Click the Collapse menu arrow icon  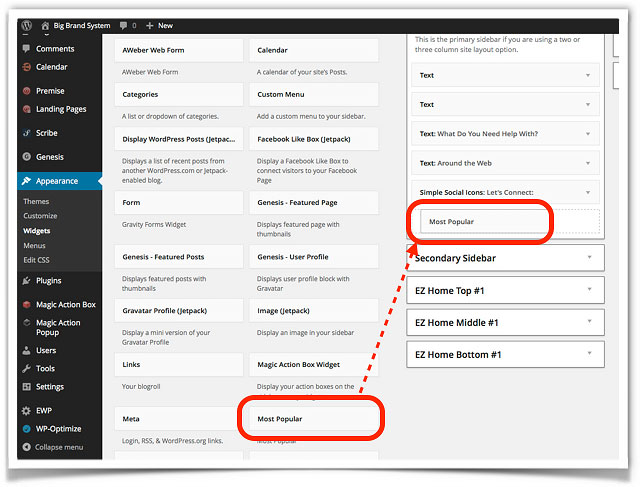(x=27, y=447)
